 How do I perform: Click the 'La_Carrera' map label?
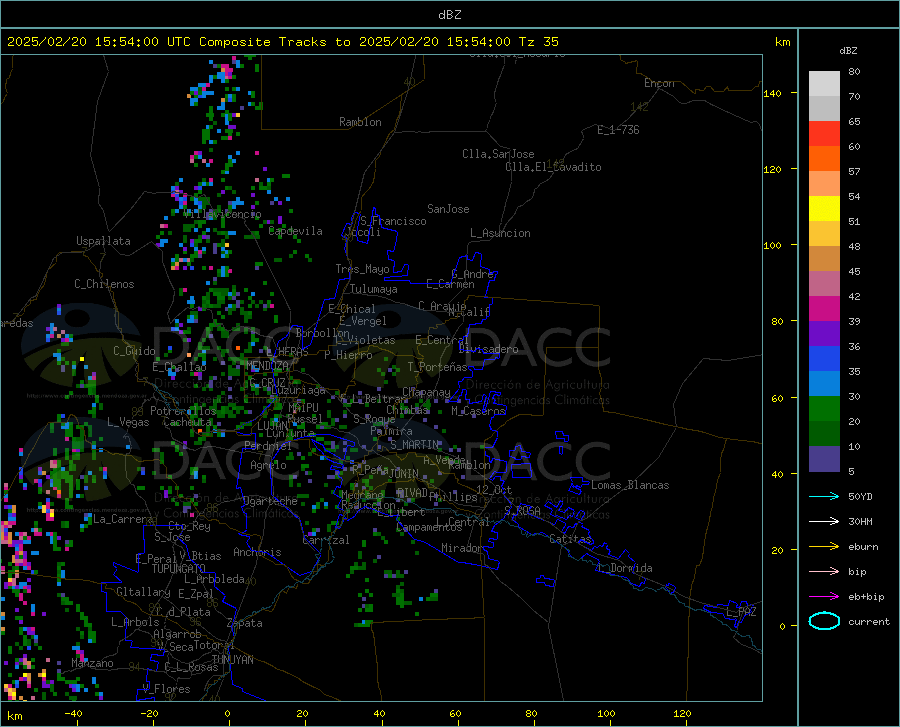coord(123,519)
